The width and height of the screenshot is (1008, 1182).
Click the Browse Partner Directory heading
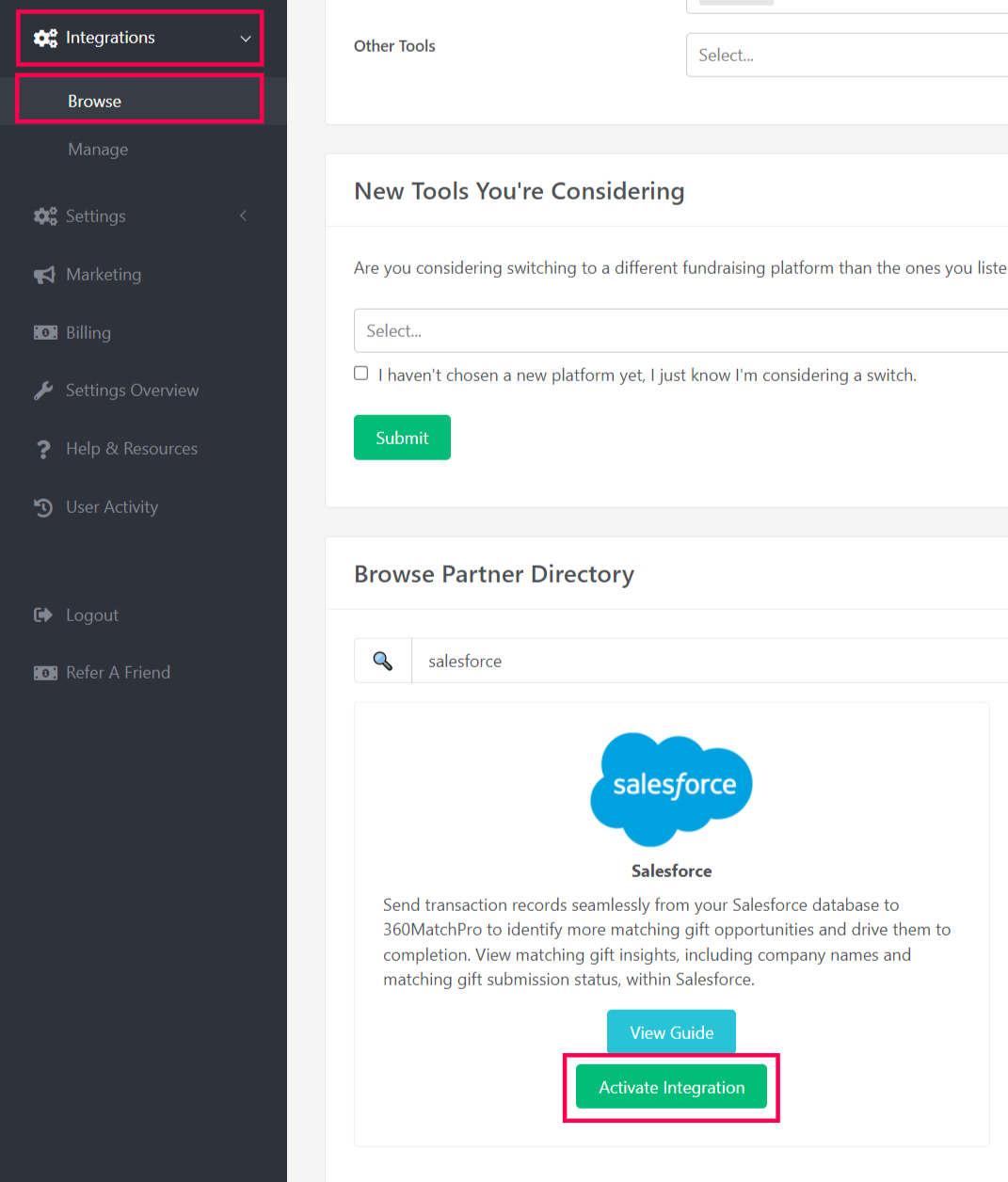(494, 574)
